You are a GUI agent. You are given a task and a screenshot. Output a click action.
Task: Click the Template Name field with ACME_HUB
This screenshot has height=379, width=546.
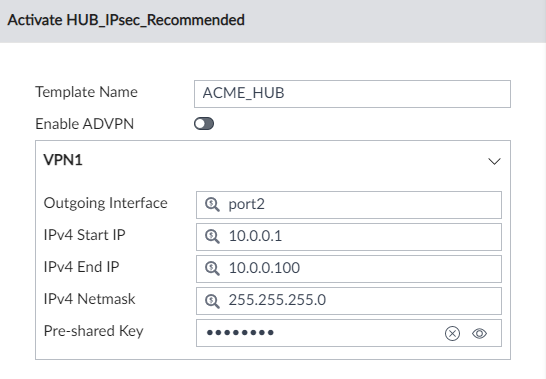click(352, 94)
